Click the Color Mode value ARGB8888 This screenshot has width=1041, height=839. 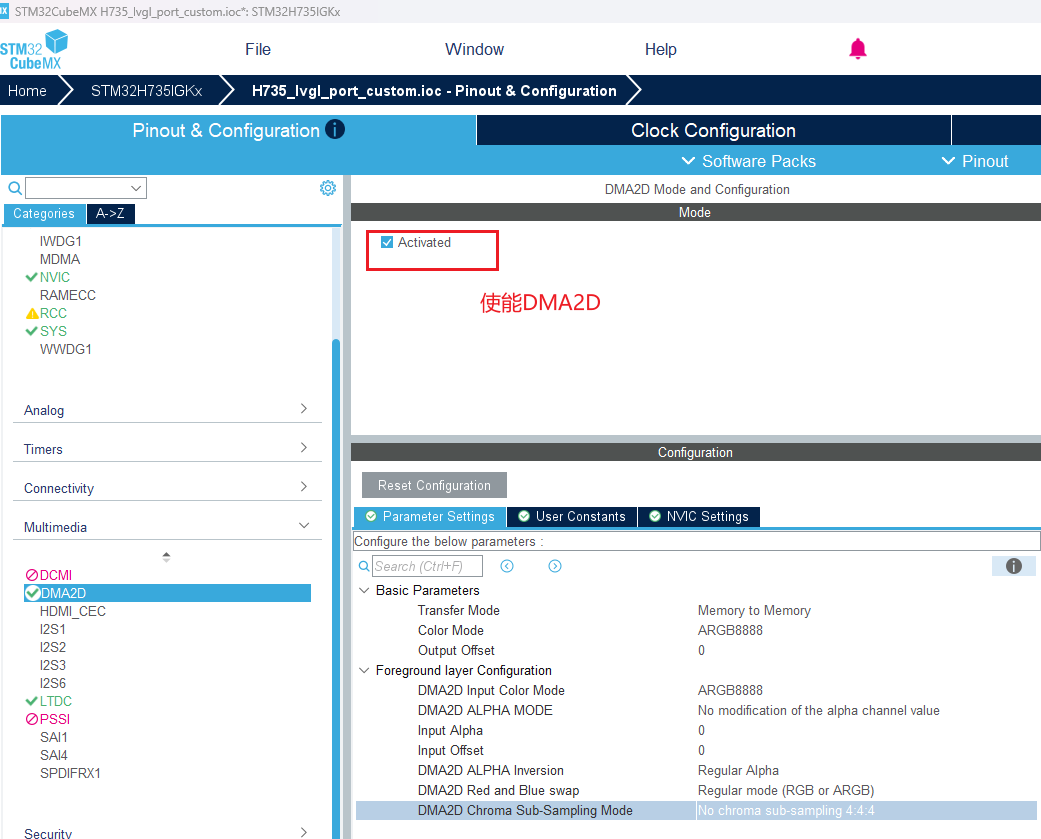730,630
